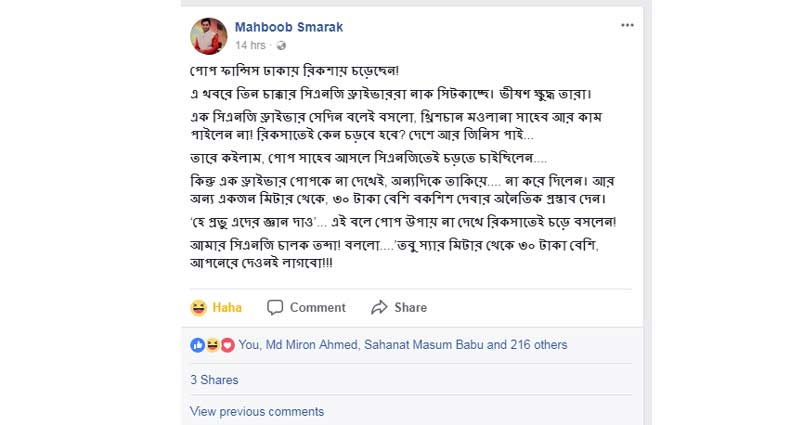The image size is (790, 425).
Task: Click the "14 hrs" post timestamp
Action: point(250,46)
